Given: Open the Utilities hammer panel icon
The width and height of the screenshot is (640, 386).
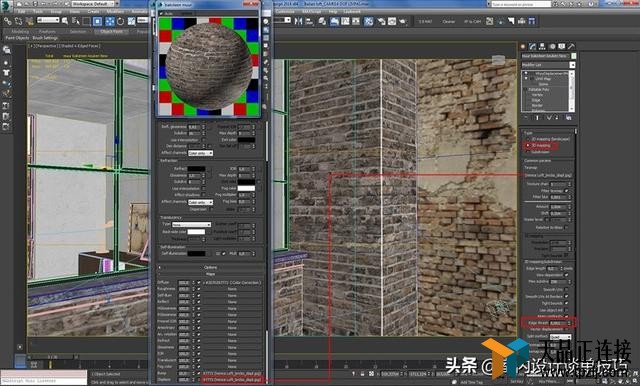Looking at the screenshot, I should 571,47.
